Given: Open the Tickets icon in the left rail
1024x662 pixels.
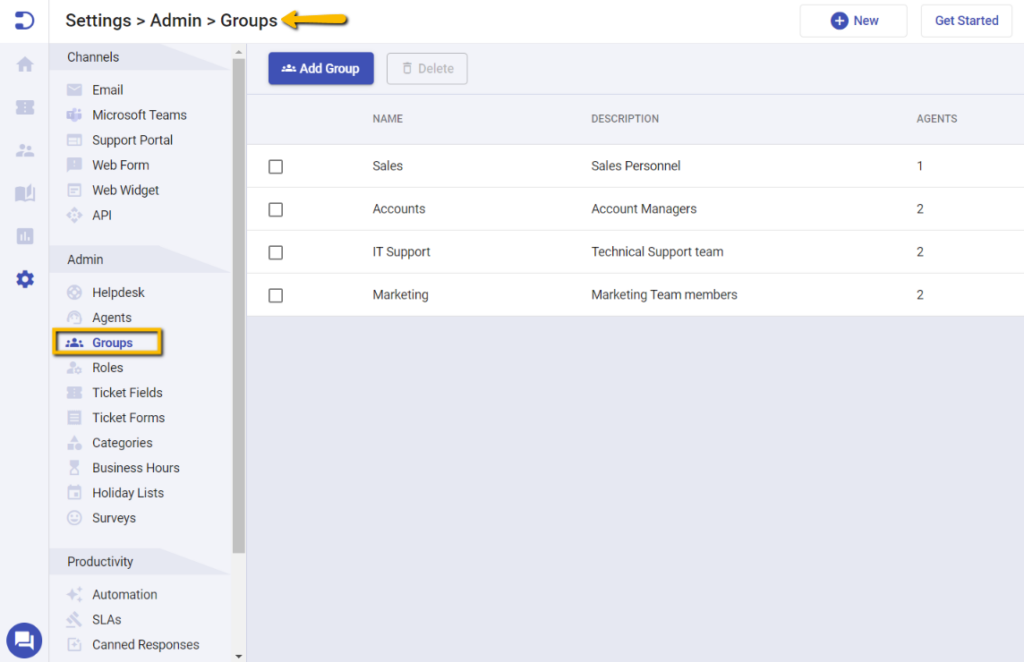Looking at the screenshot, I should (25, 107).
